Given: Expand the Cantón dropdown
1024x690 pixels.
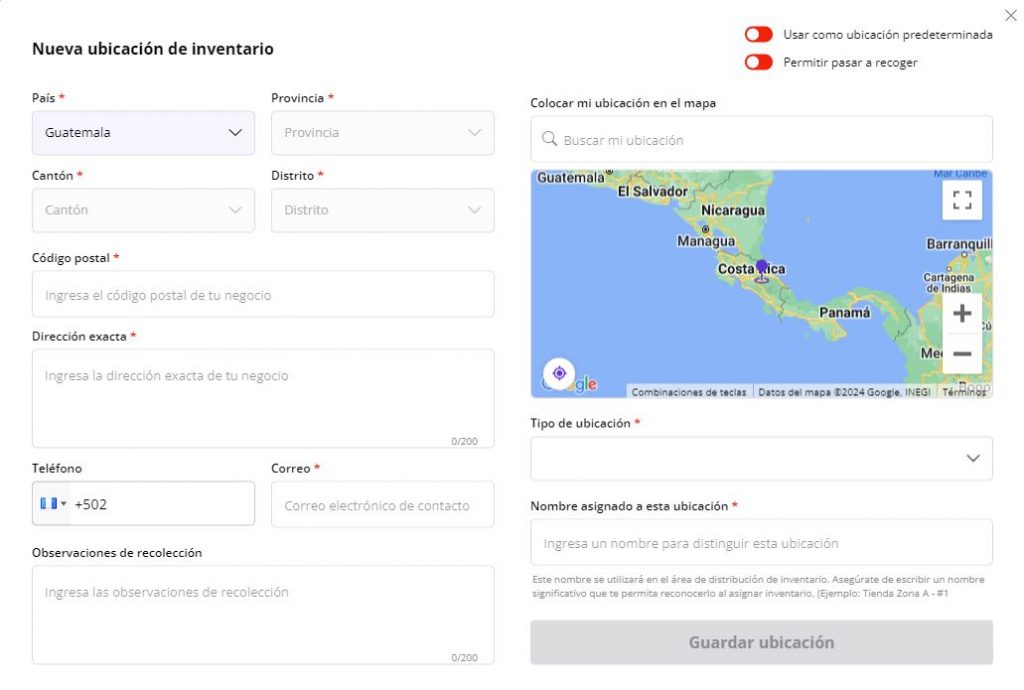Looking at the screenshot, I should point(143,210).
